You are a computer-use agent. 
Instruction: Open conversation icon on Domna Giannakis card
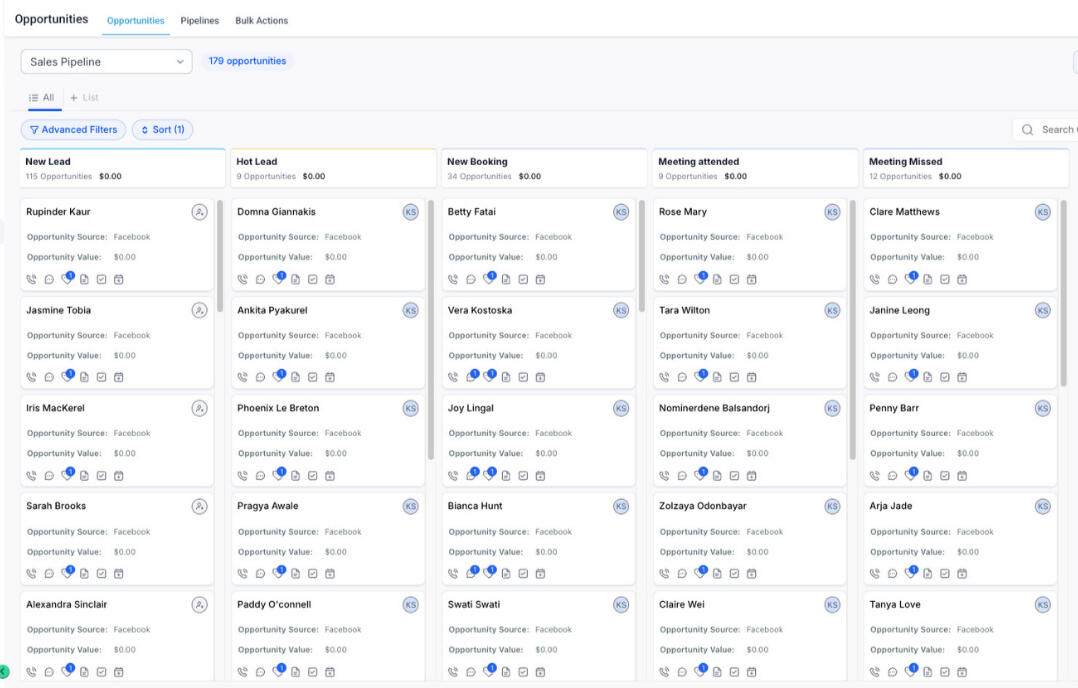pyautogui.click(x=260, y=280)
